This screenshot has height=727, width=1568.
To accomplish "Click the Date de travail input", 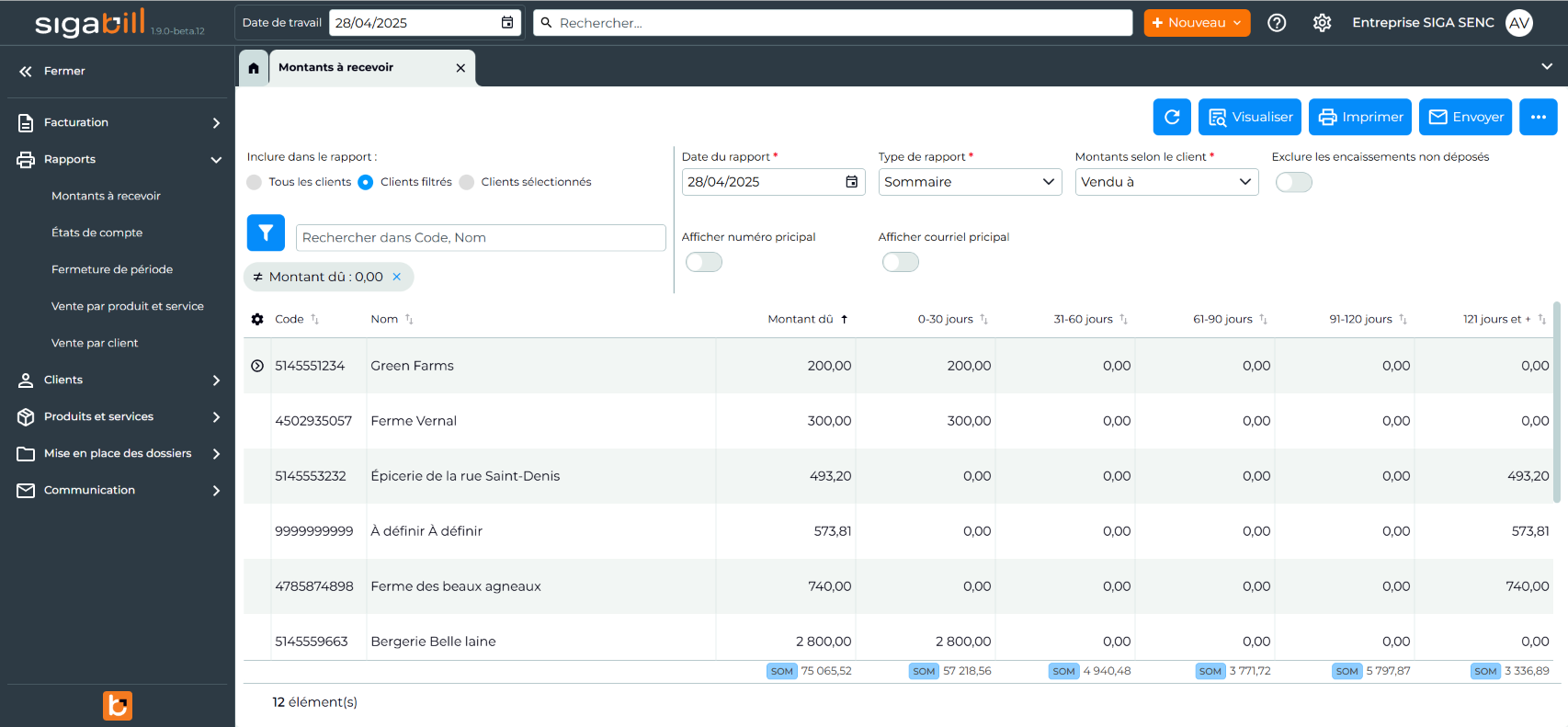I will coord(426,23).
